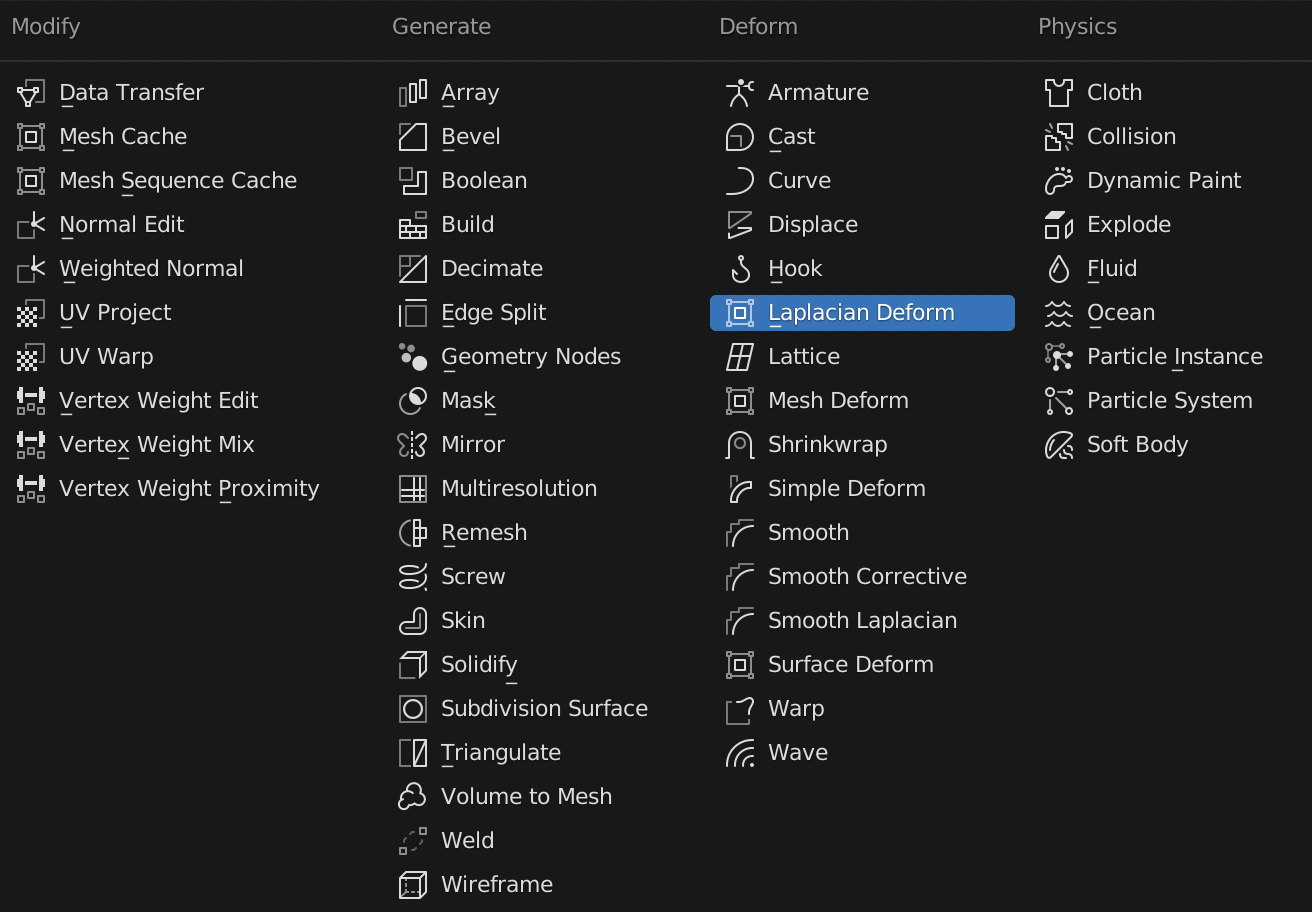1312x912 pixels.
Task: Click the Fluid droplet icon
Action: (x=1058, y=269)
